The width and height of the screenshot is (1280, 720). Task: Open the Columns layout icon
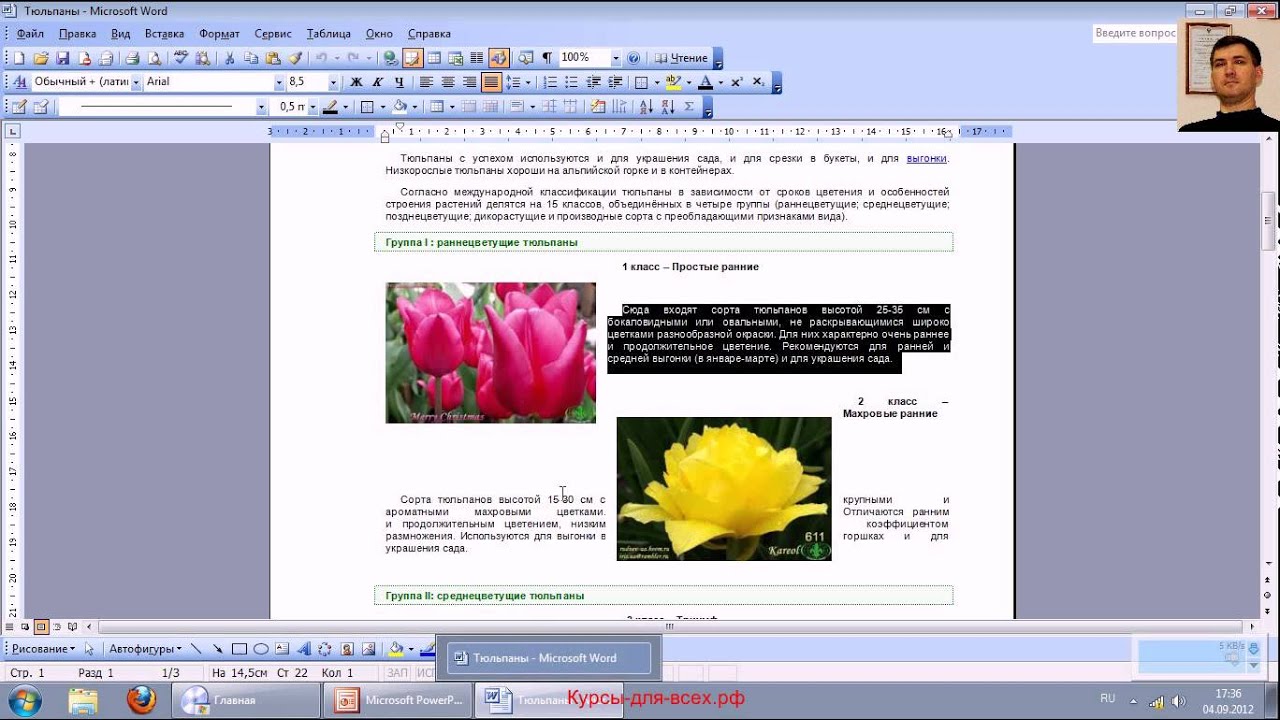477,58
